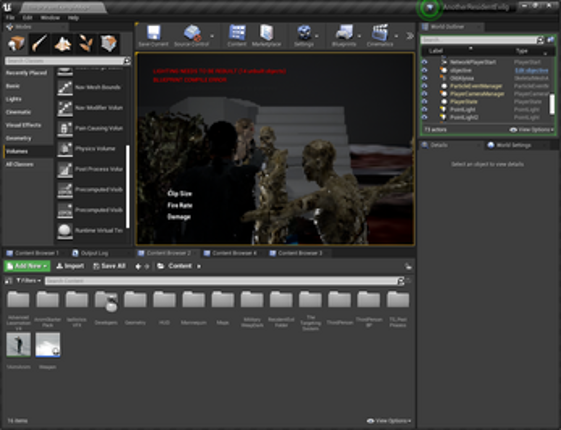Toggle visibility of ParticleEventManager actor
The width and height of the screenshot is (561, 430).
(x=424, y=86)
